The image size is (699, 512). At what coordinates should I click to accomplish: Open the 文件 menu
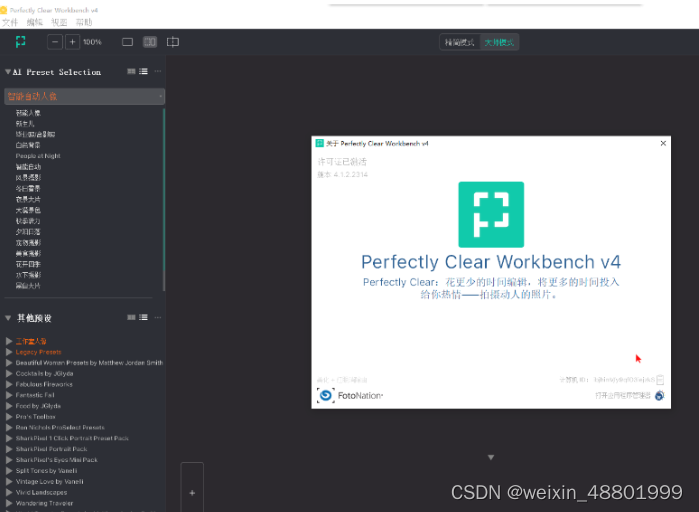[10, 22]
